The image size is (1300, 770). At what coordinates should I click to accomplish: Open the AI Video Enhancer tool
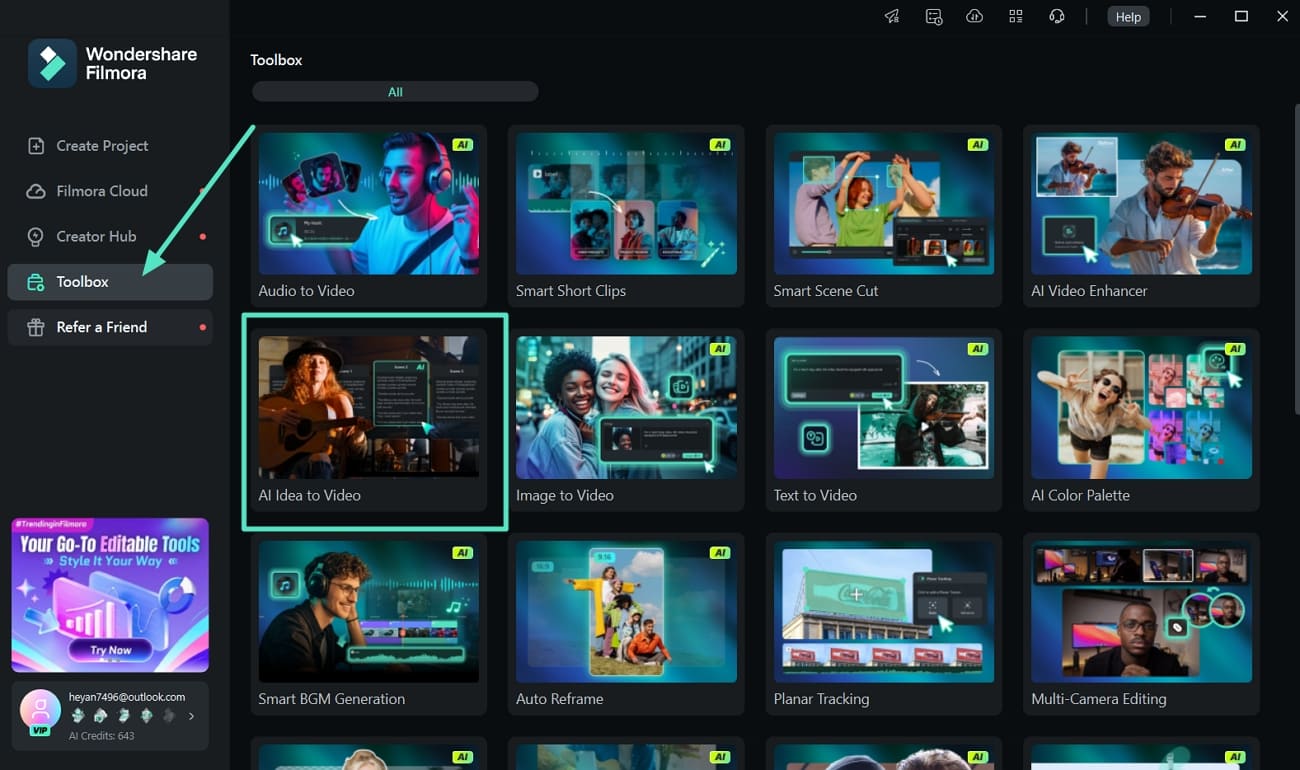point(1141,216)
